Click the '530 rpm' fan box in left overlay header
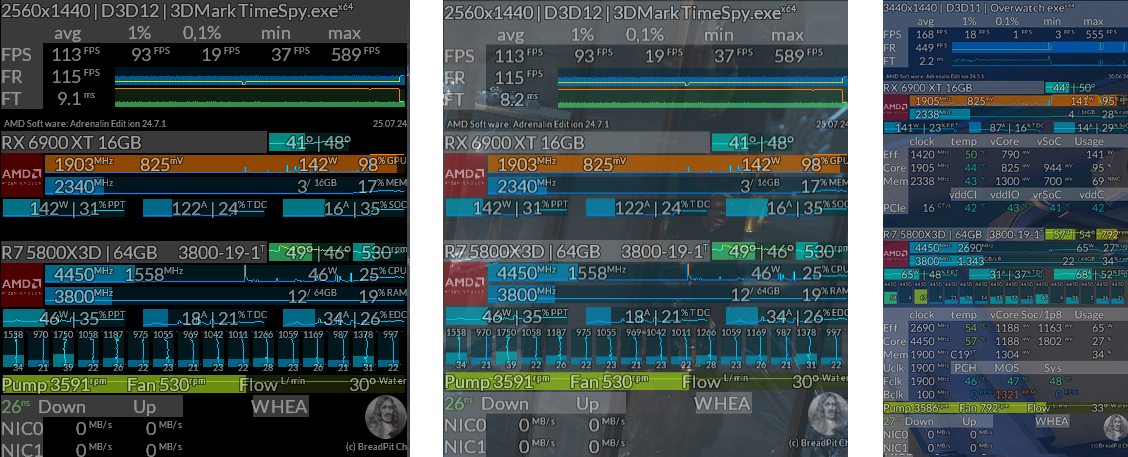This screenshot has height=457, width=1128. [380, 253]
